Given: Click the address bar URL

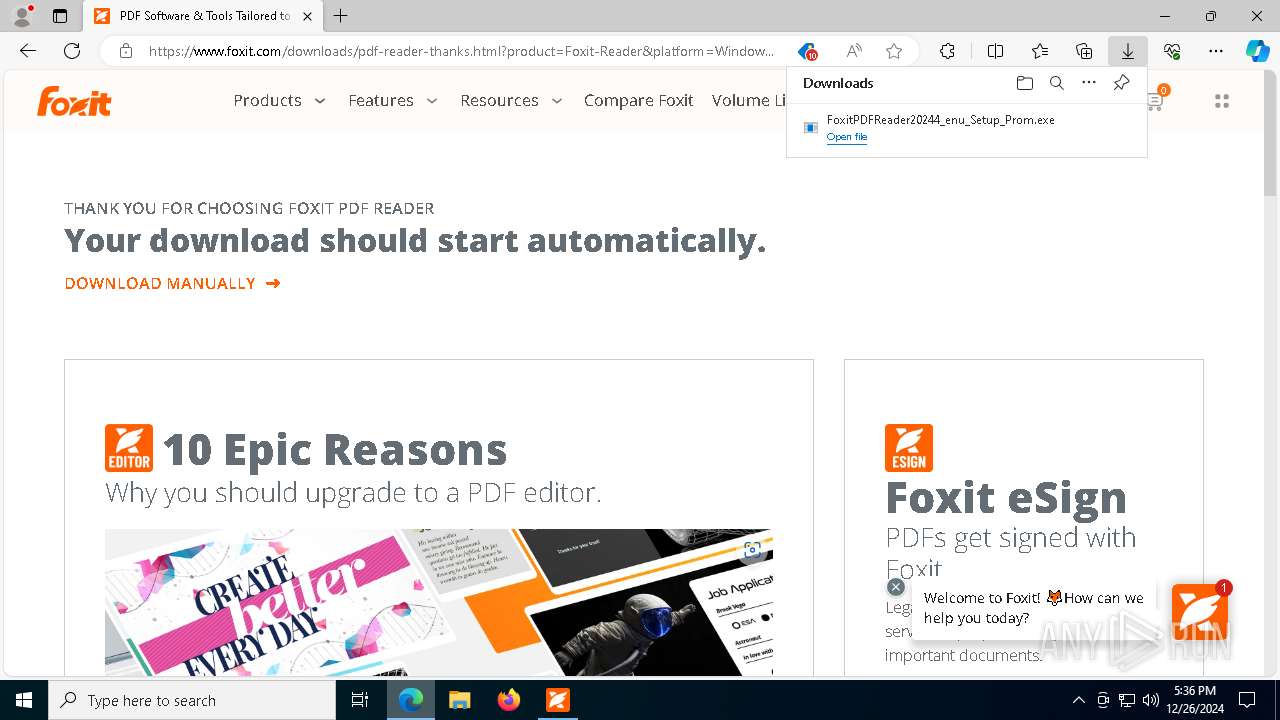Looking at the screenshot, I should coord(461,51).
